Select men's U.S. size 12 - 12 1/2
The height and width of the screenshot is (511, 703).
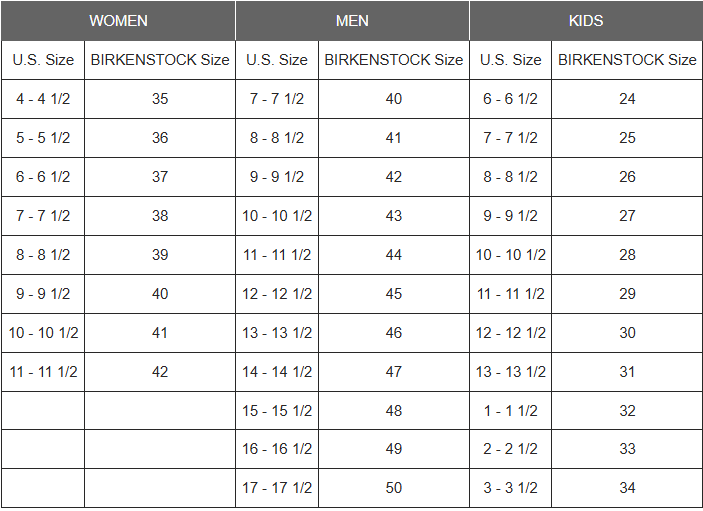click(277, 294)
